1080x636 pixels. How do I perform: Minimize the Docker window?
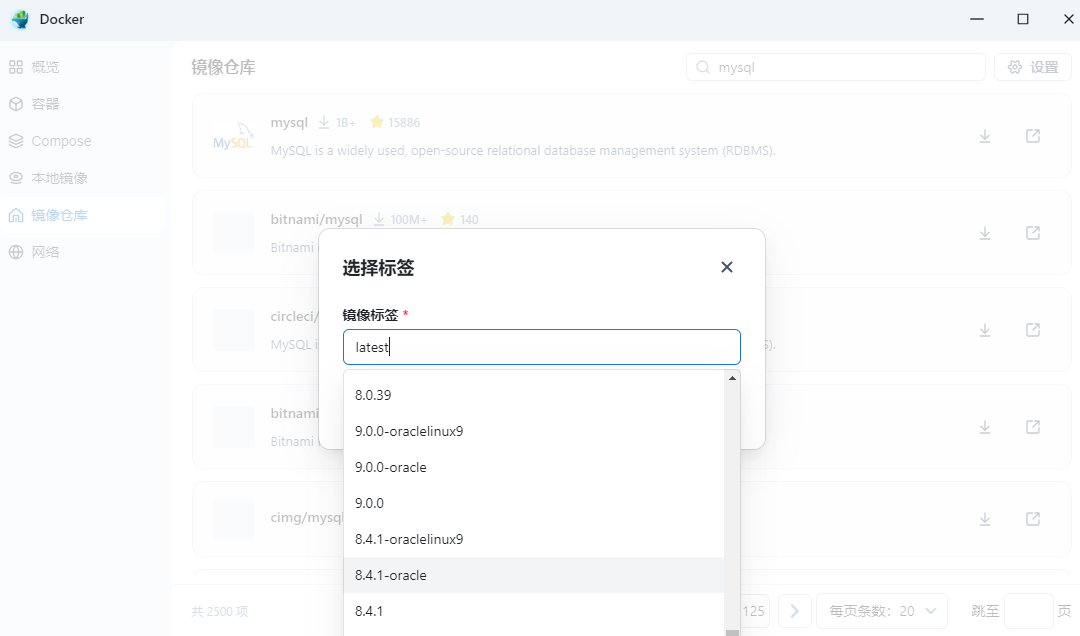977,19
